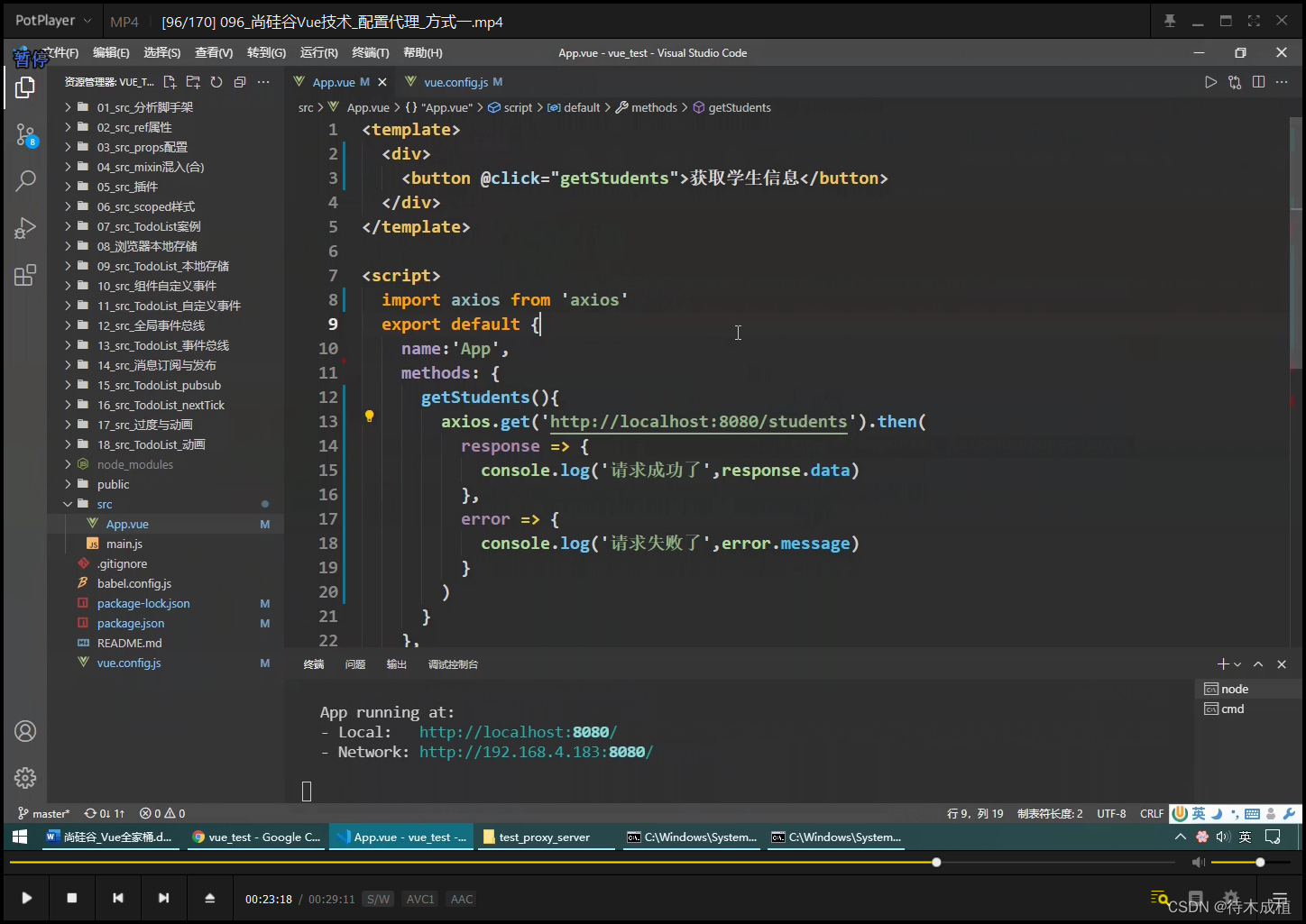Close the terminal panel
The height and width of the screenshot is (924, 1306).
[1282, 664]
